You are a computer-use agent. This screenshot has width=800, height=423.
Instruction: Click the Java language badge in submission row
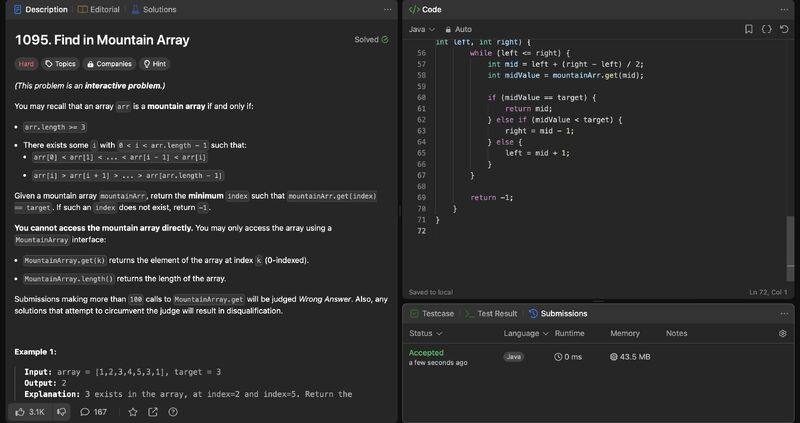pos(513,357)
